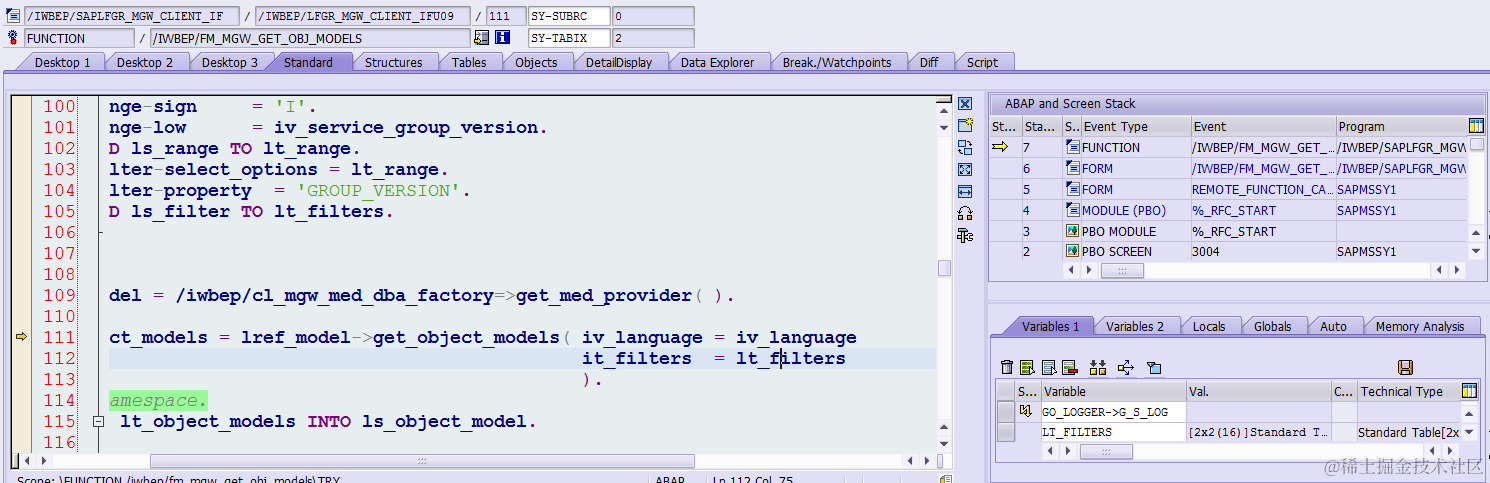Click the Program column header in stack

click(x=1401, y=126)
